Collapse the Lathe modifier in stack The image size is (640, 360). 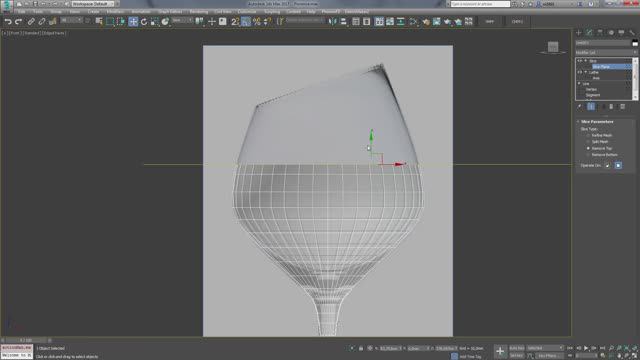[x=585, y=72]
